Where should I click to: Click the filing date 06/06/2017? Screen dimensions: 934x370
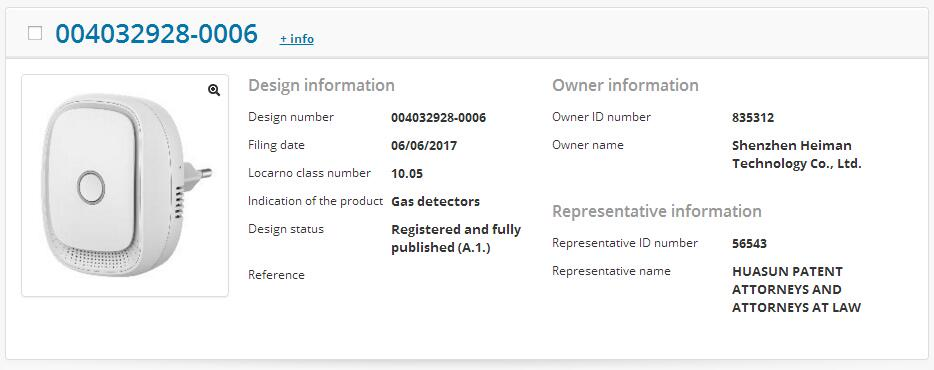tap(424, 145)
